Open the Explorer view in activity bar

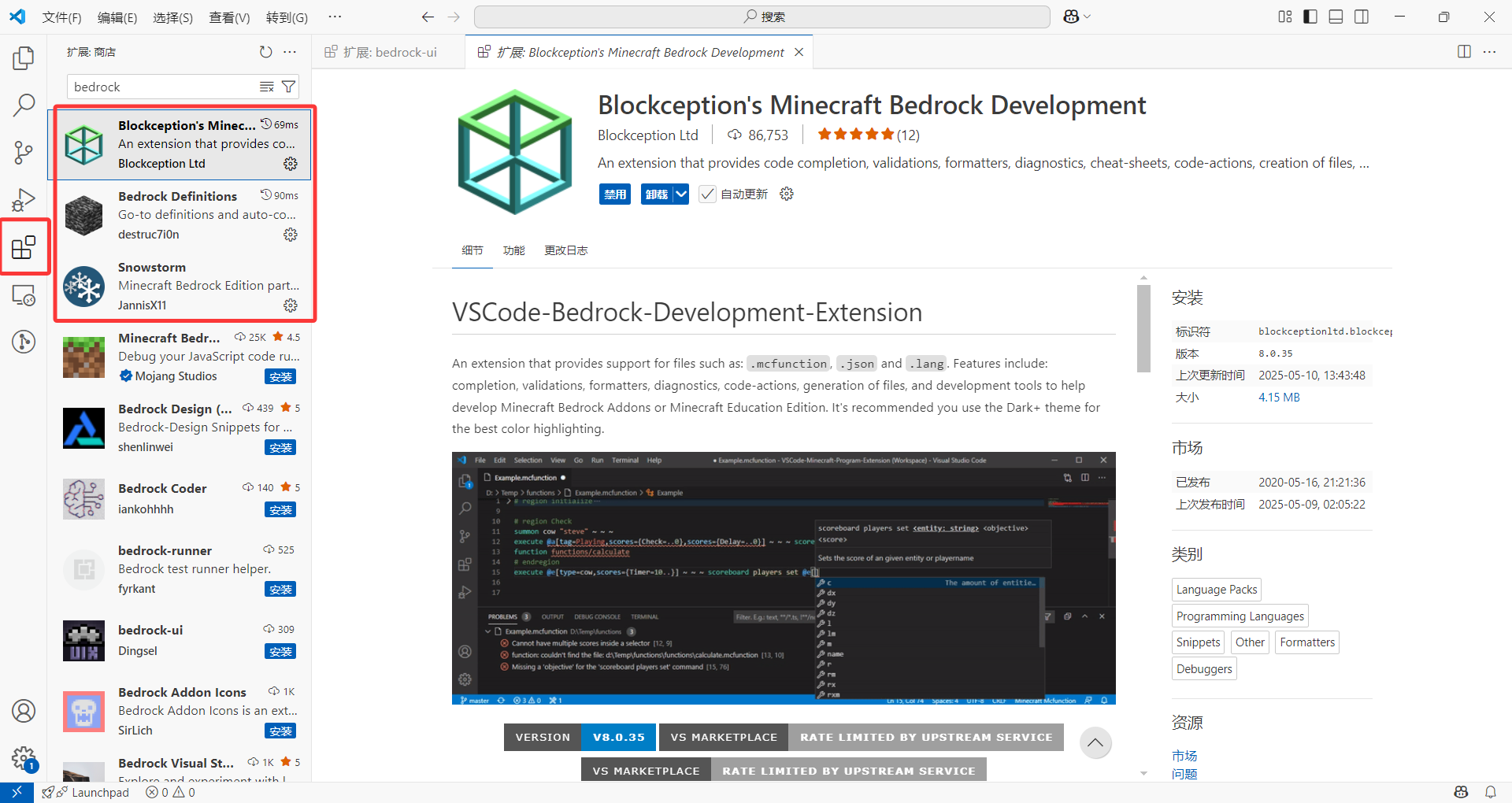tap(24, 58)
